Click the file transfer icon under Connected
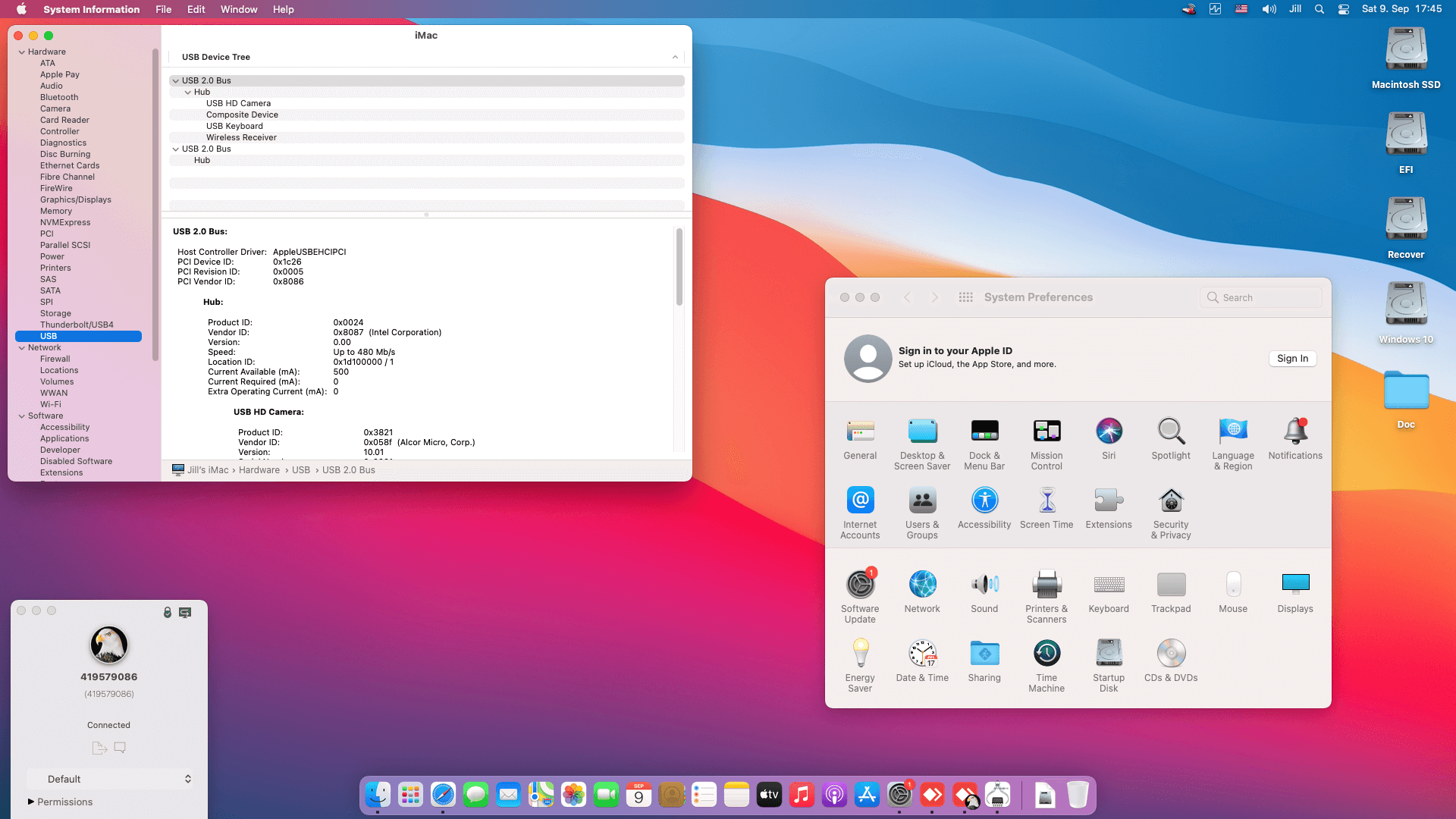 pyautogui.click(x=99, y=748)
